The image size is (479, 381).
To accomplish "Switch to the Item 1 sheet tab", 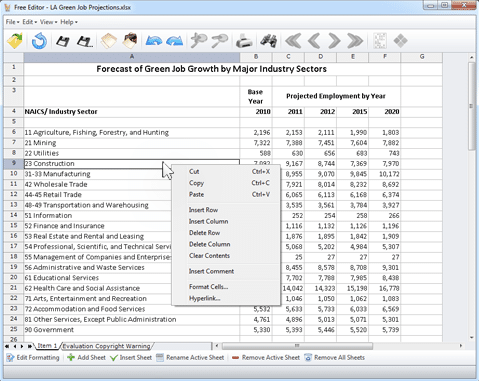I will tap(47, 346).
